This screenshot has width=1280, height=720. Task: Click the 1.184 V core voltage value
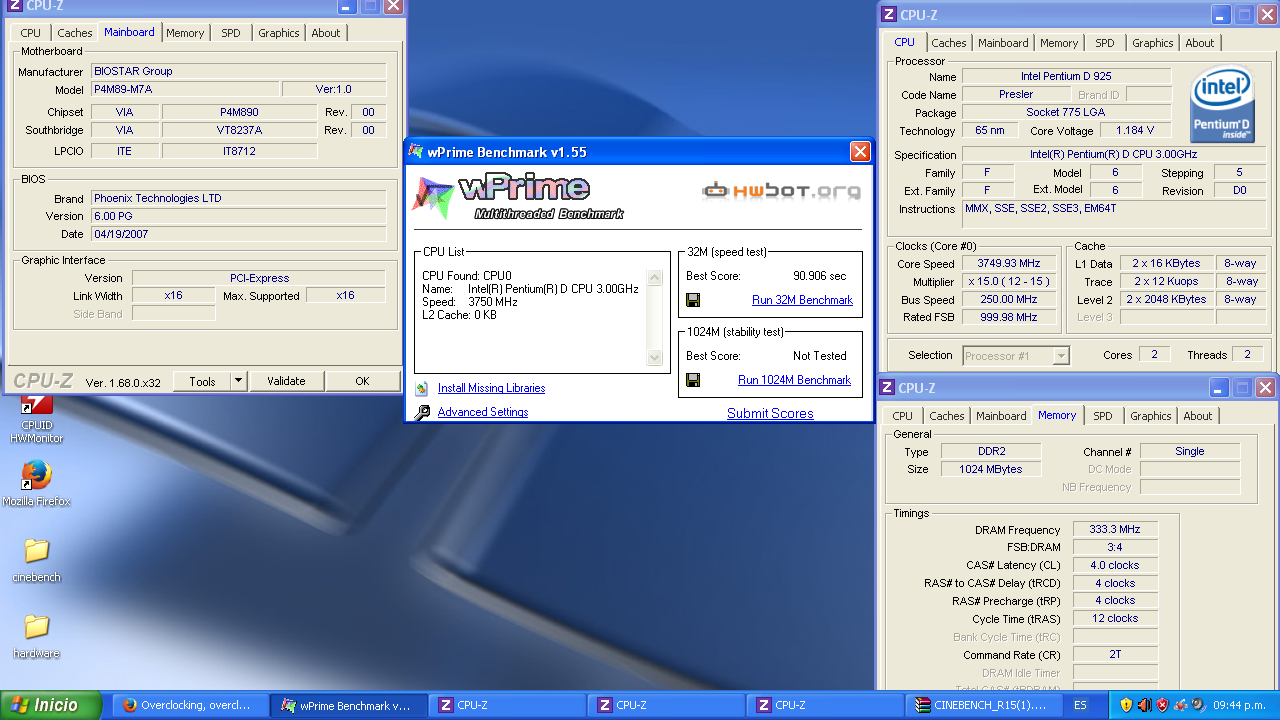click(1136, 130)
